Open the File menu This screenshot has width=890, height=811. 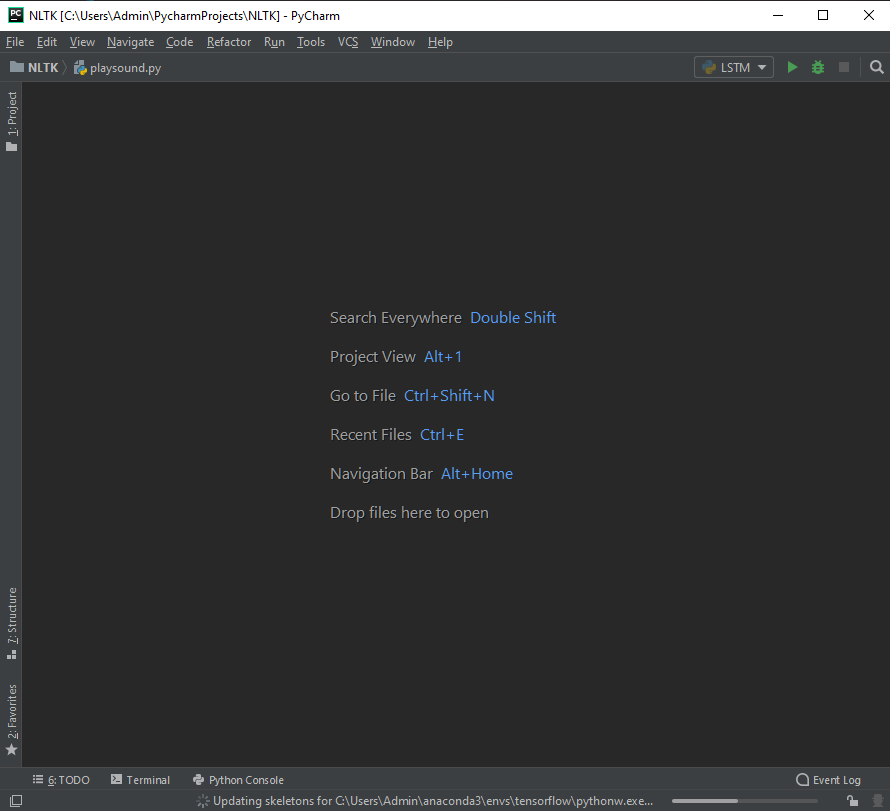[15, 42]
